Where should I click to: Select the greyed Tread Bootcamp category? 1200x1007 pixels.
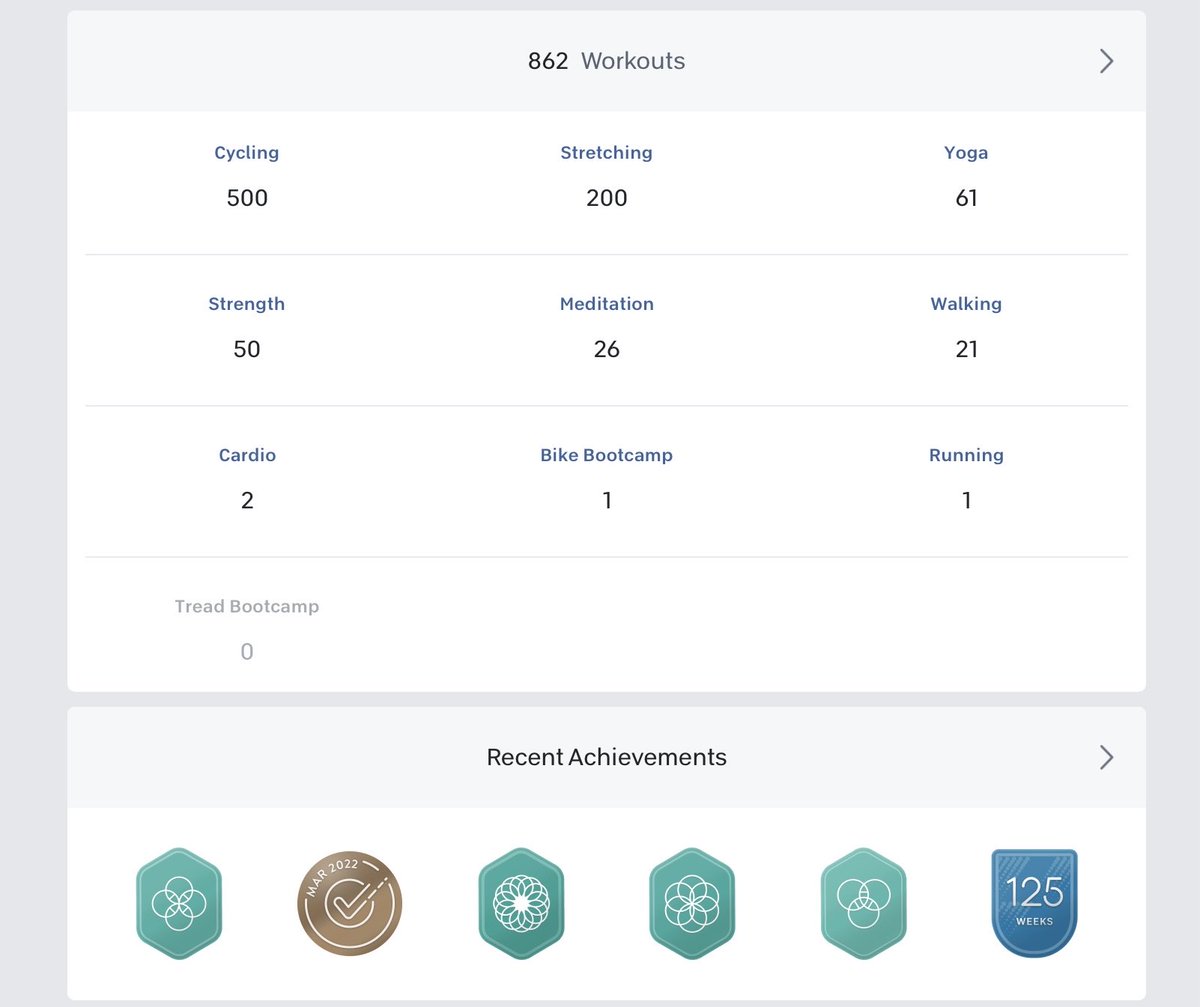point(247,606)
